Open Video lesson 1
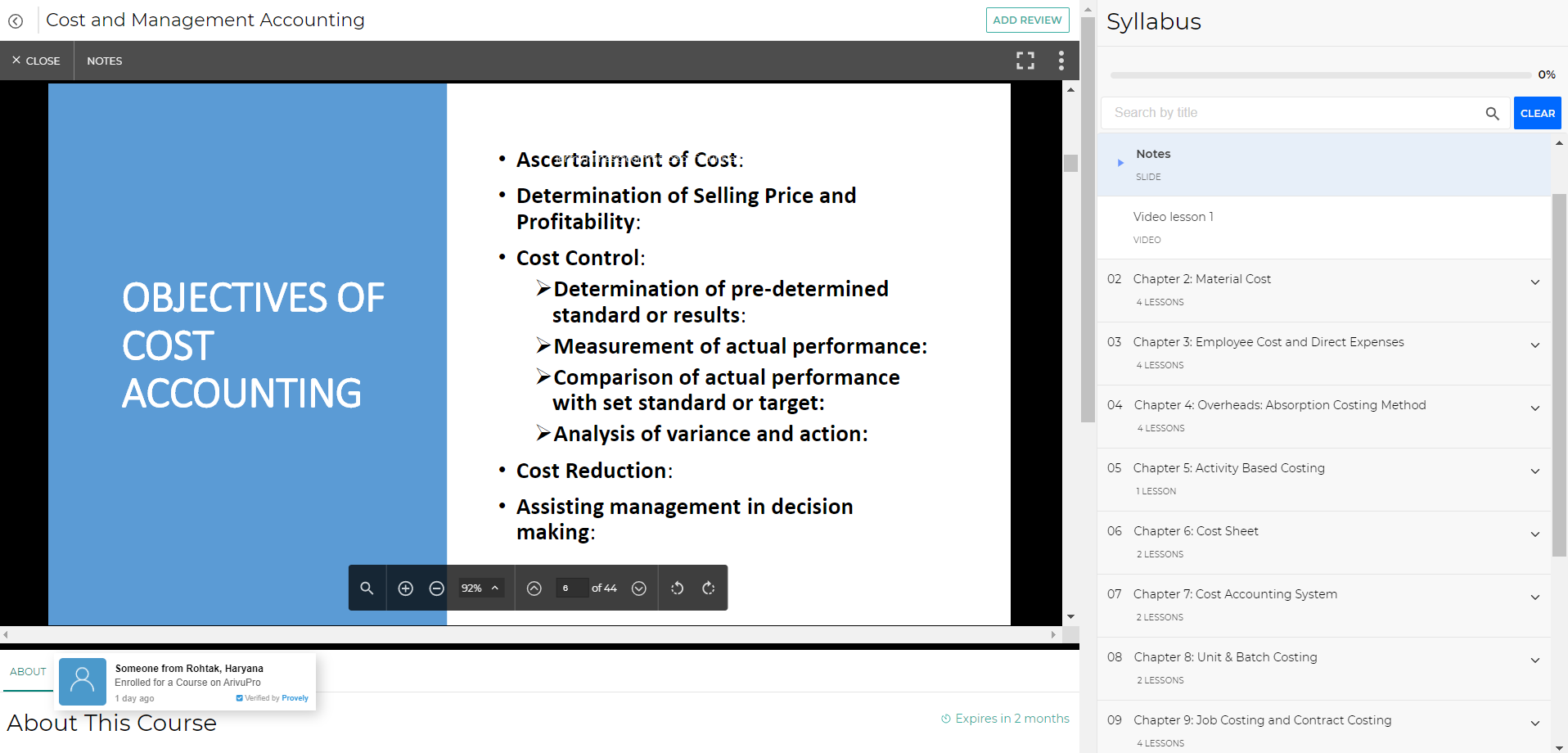 pyautogui.click(x=1324, y=228)
